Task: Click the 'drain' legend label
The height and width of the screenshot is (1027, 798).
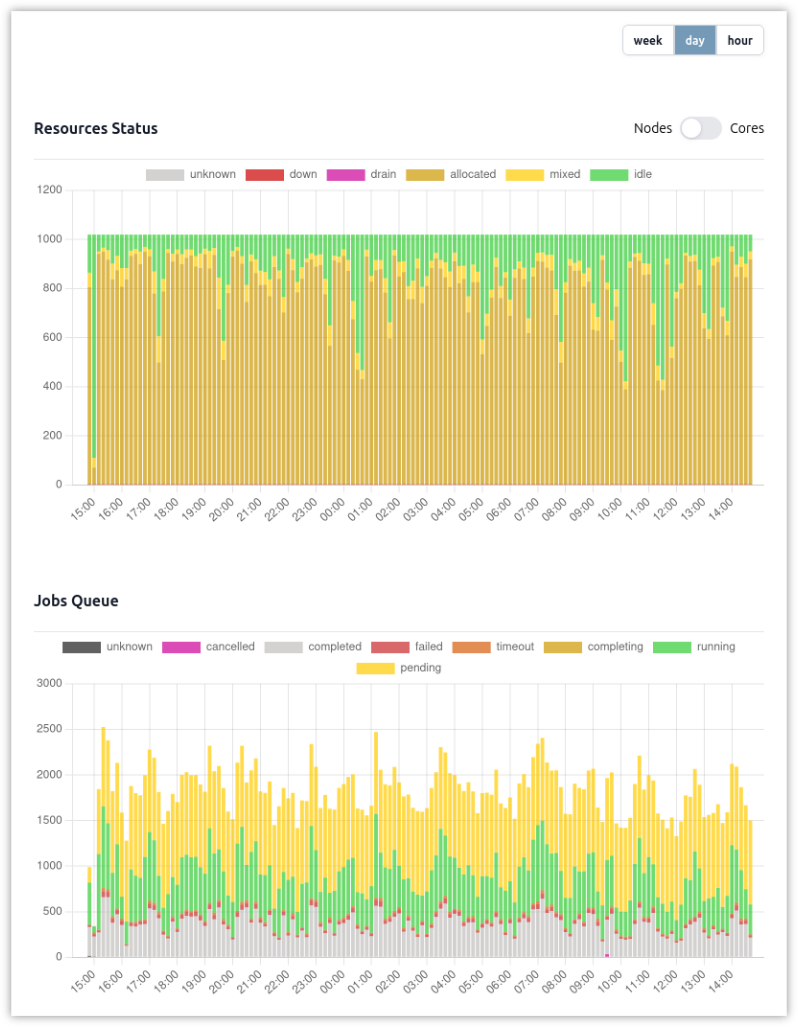Action: (383, 174)
